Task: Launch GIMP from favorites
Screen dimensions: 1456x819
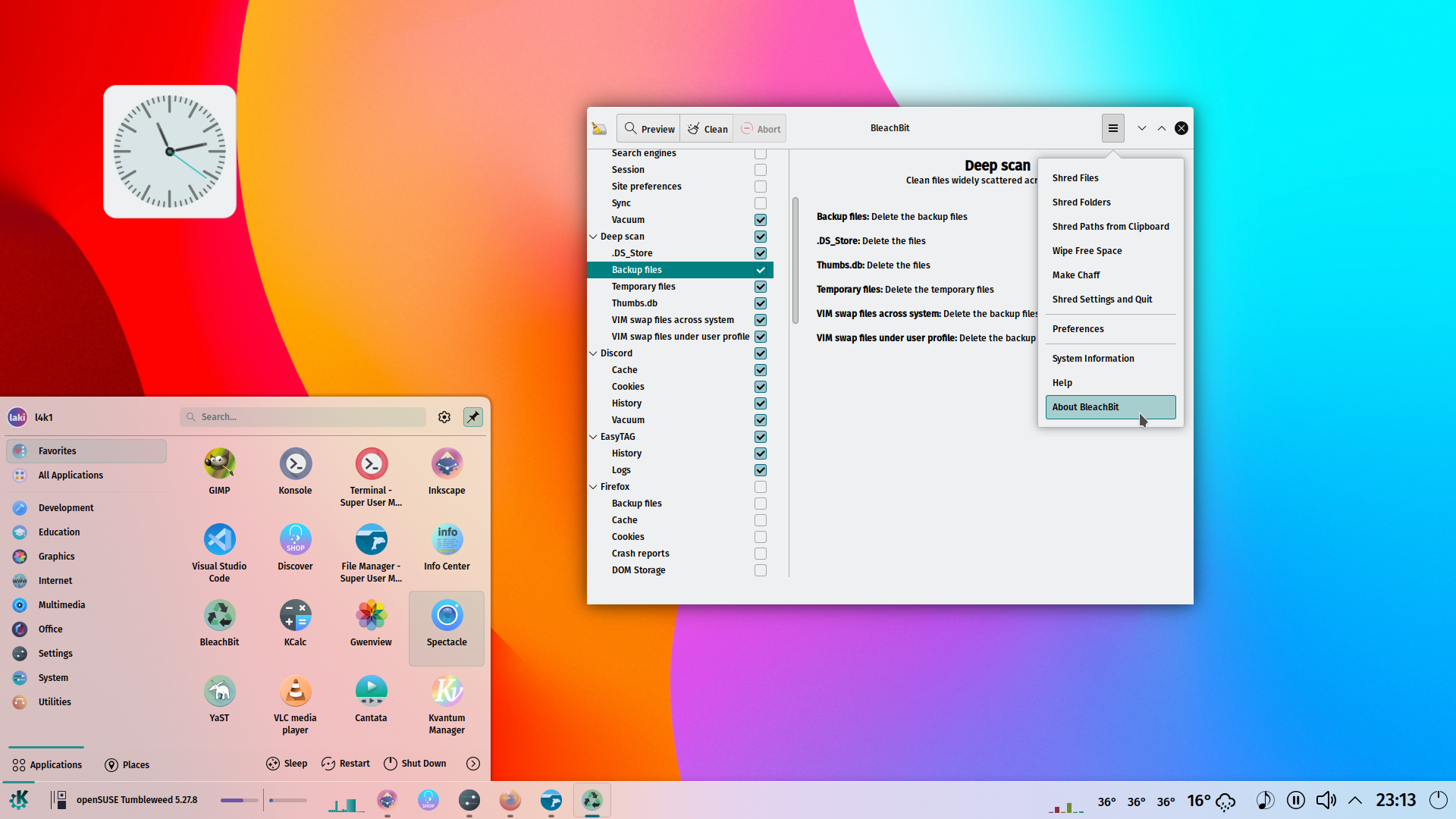Action: click(x=219, y=472)
